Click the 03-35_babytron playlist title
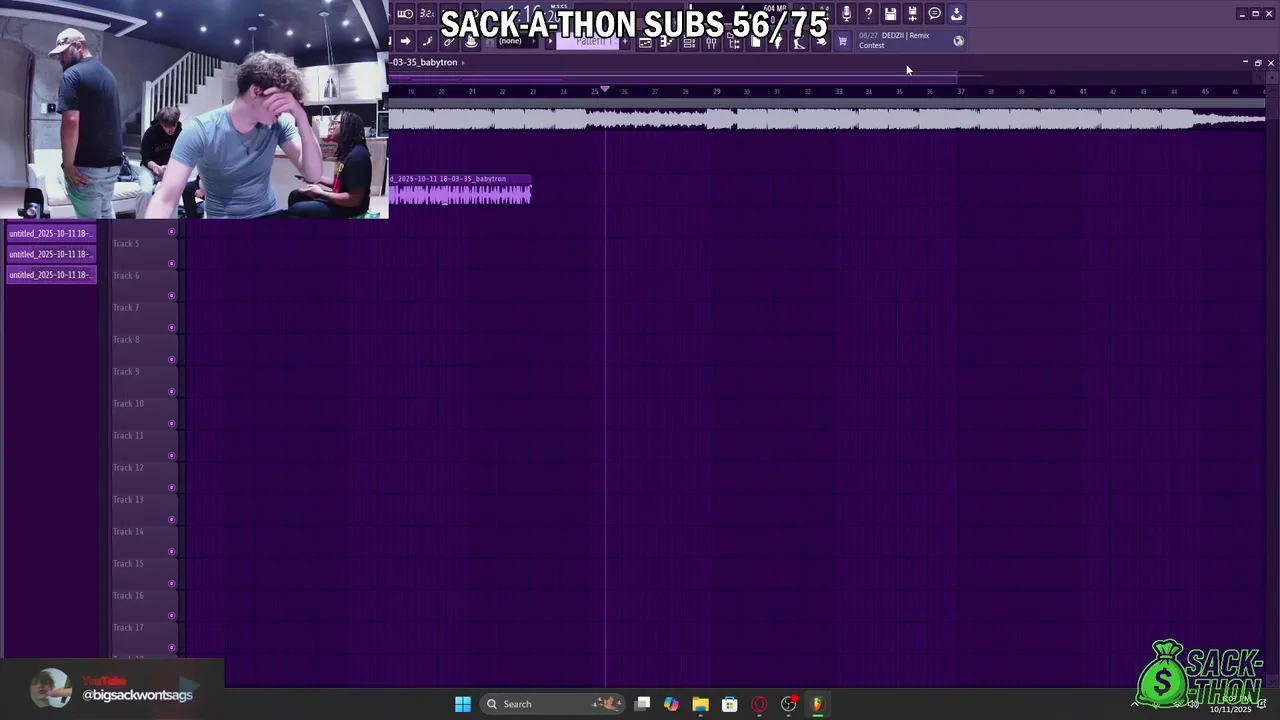This screenshot has height=720, width=1280. [424, 62]
